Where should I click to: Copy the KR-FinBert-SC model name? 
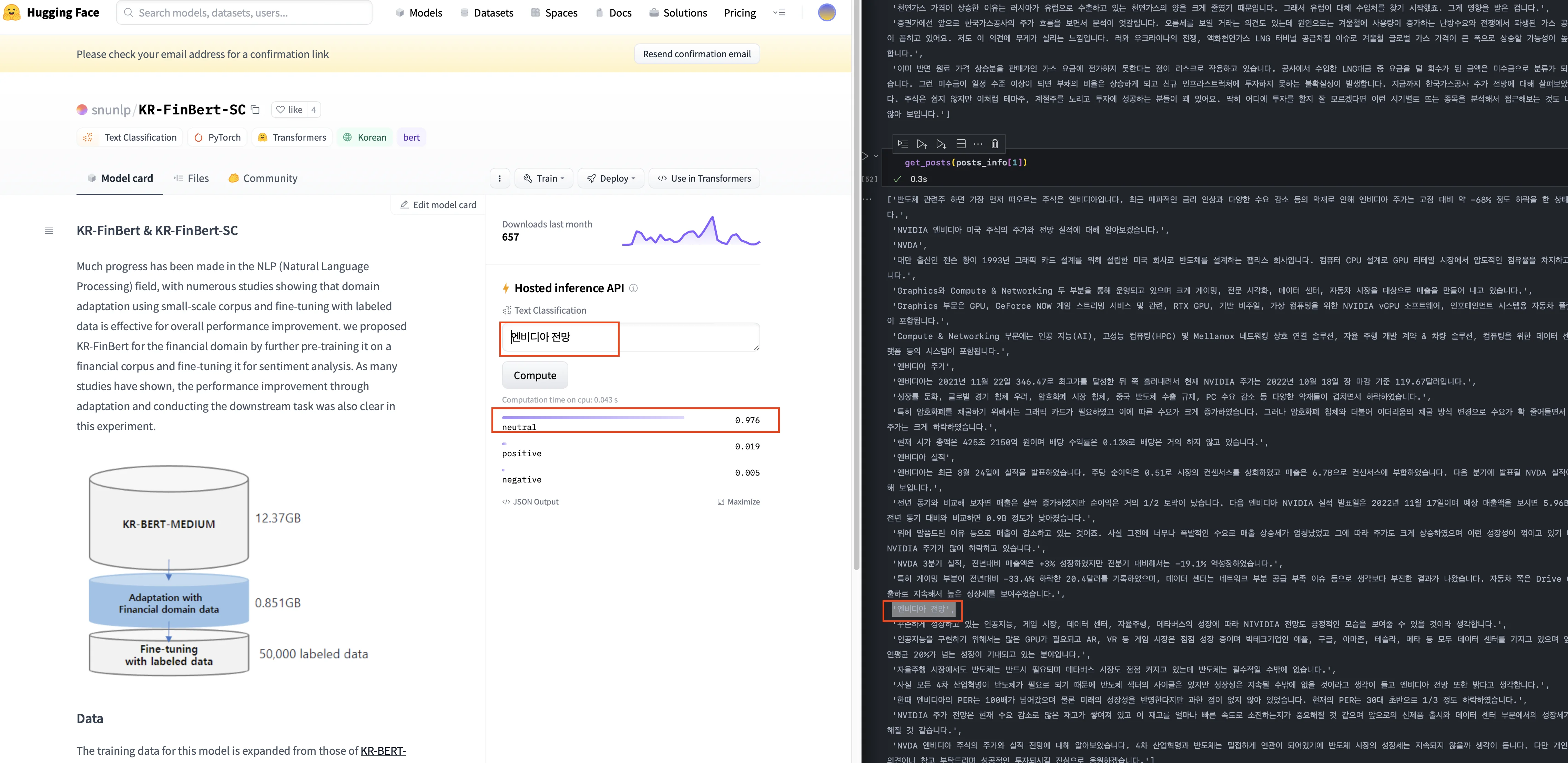[x=256, y=110]
